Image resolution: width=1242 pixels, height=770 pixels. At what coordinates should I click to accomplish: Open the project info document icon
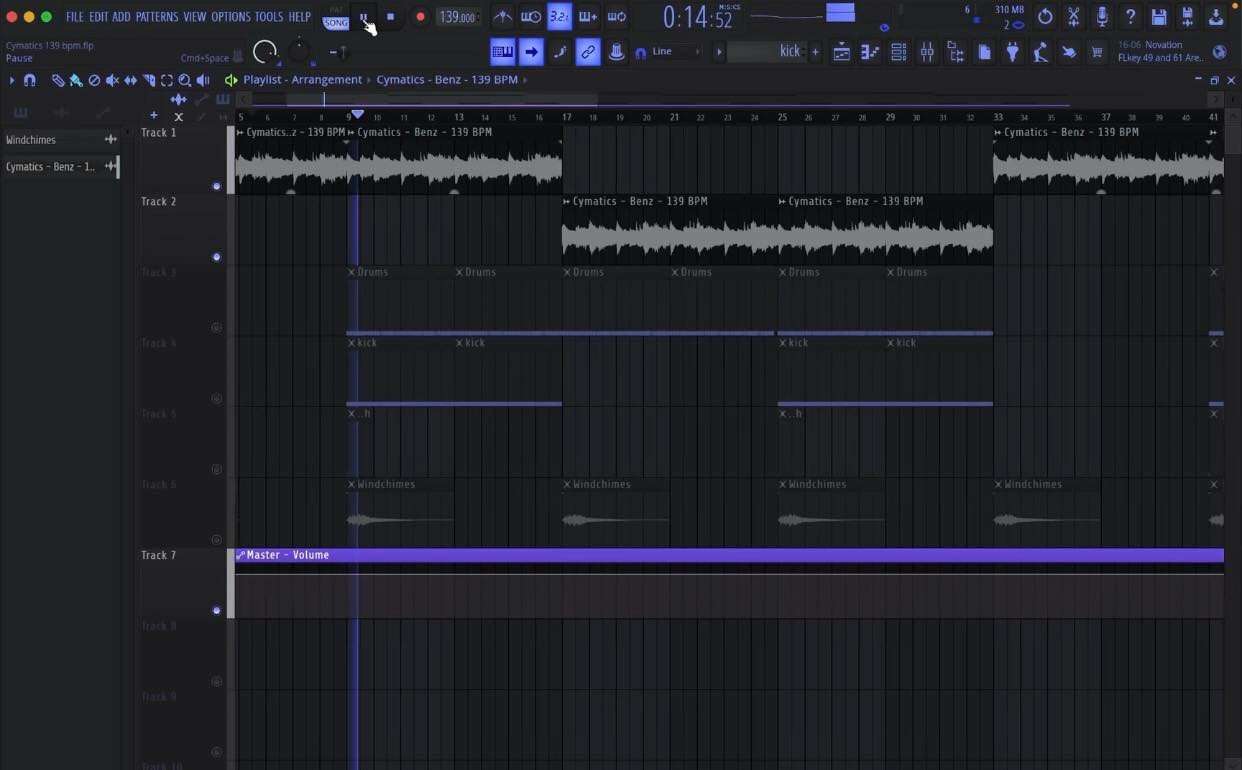coord(984,52)
